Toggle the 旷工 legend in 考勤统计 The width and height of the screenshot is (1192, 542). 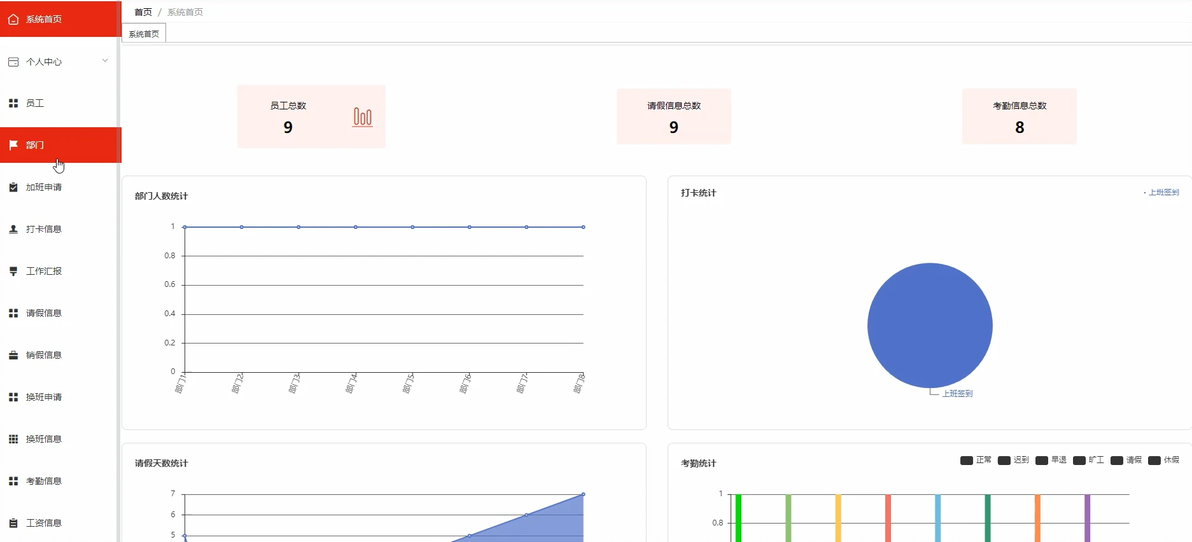(x=1089, y=461)
